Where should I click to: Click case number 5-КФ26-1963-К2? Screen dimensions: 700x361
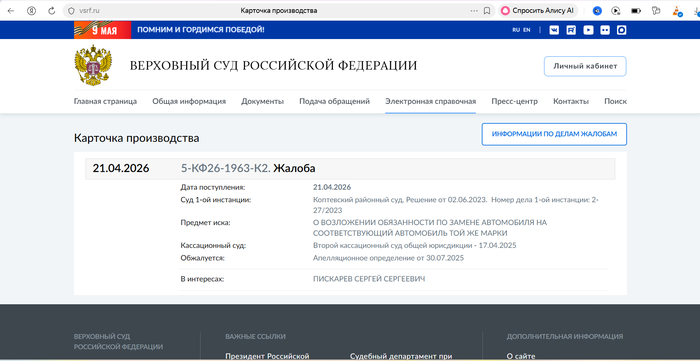pos(225,168)
